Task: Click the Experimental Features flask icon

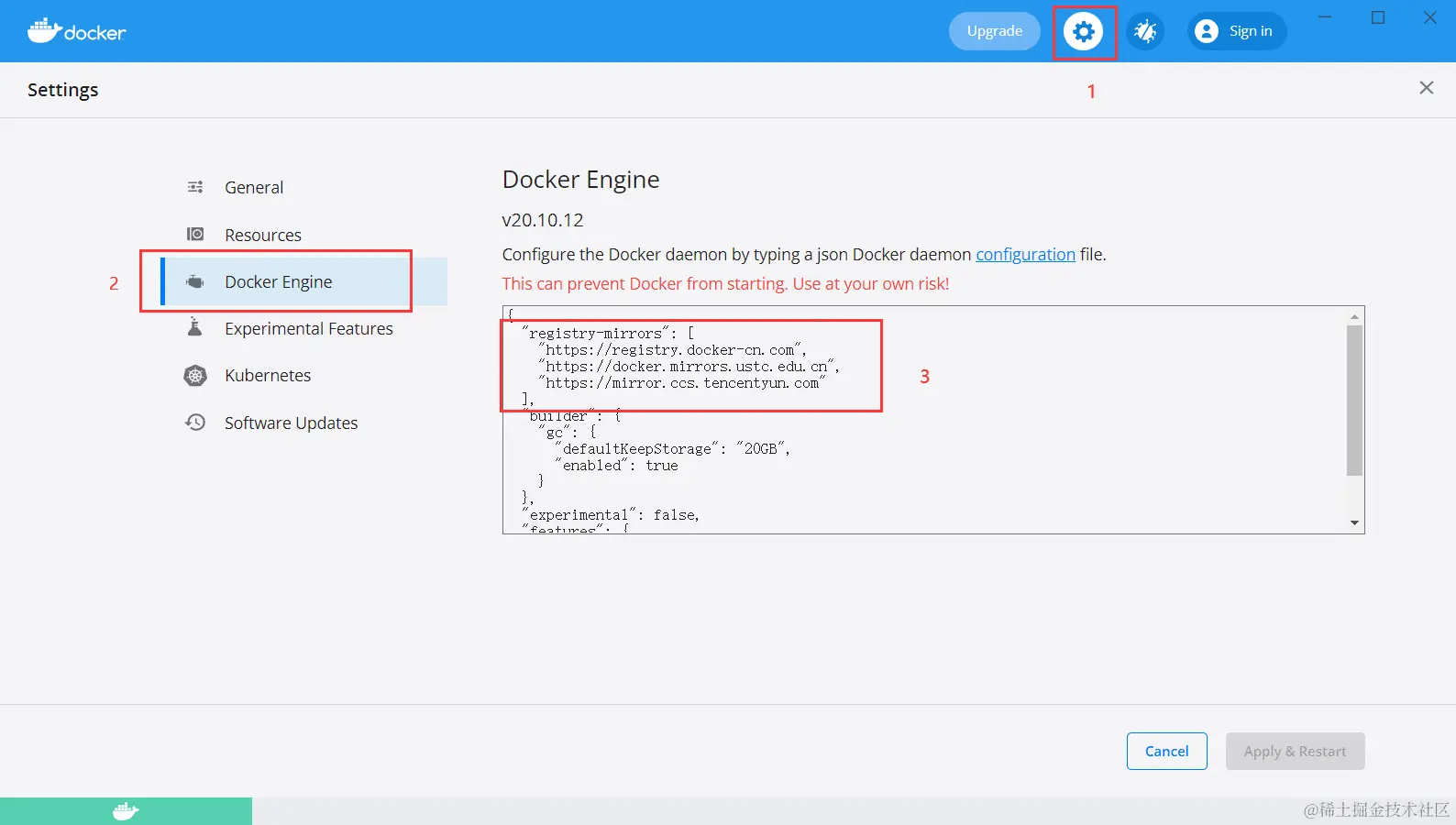Action: click(x=194, y=327)
